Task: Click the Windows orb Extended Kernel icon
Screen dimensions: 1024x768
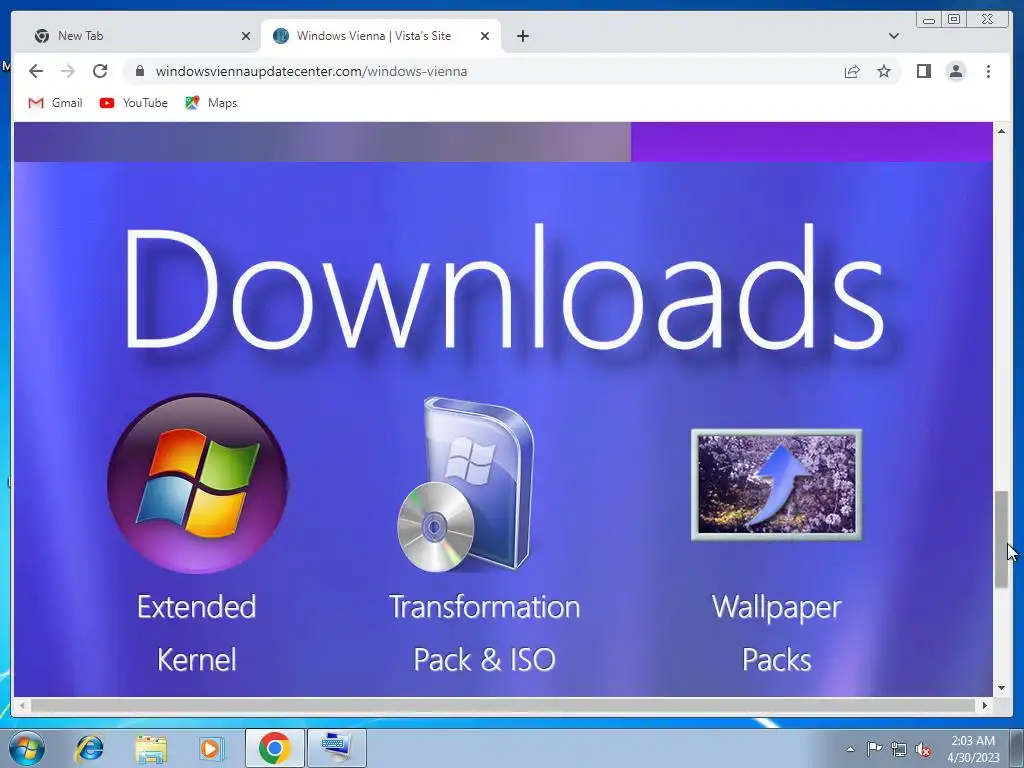Action: pyautogui.click(x=198, y=484)
